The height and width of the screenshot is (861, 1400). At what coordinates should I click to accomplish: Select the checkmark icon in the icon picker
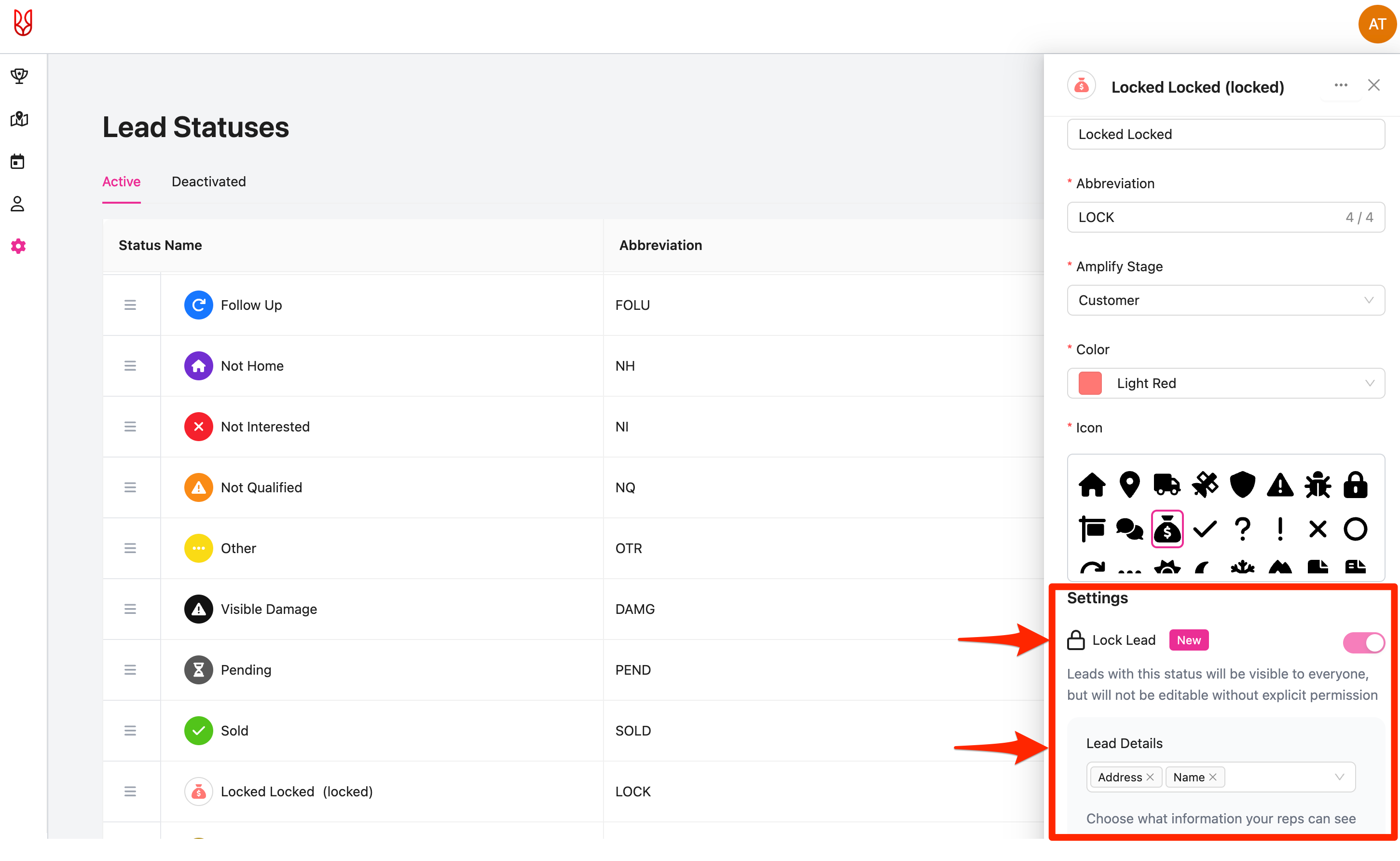(x=1205, y=529)
